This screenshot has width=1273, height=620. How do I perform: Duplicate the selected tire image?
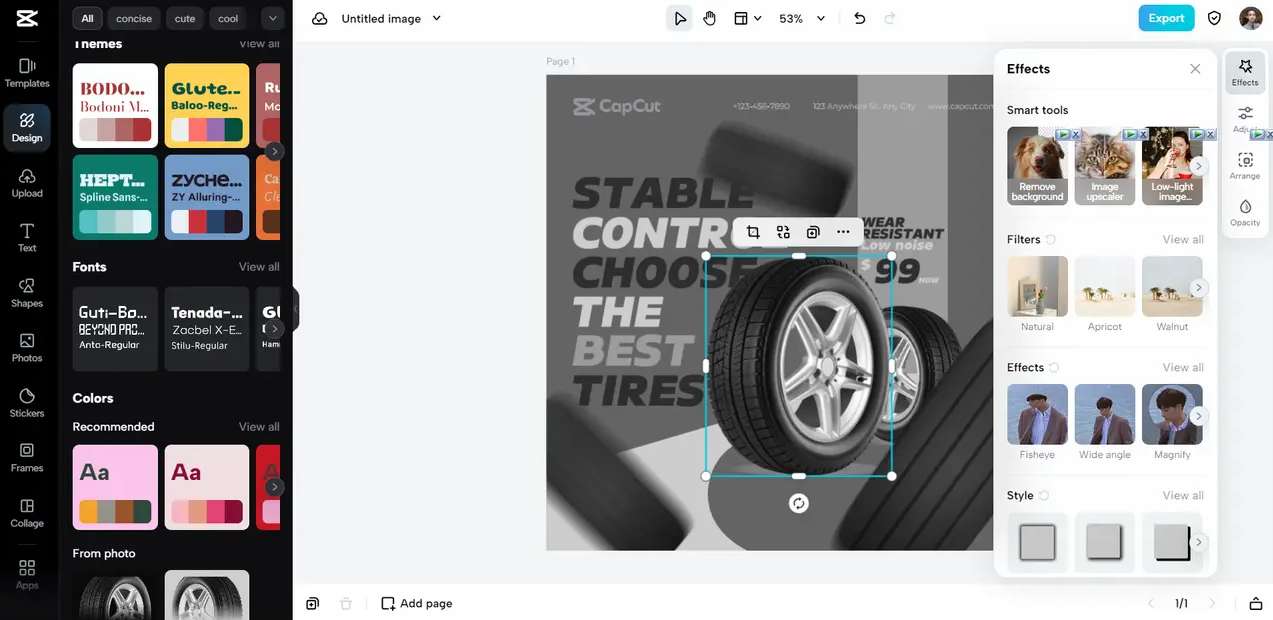[813, 232]
